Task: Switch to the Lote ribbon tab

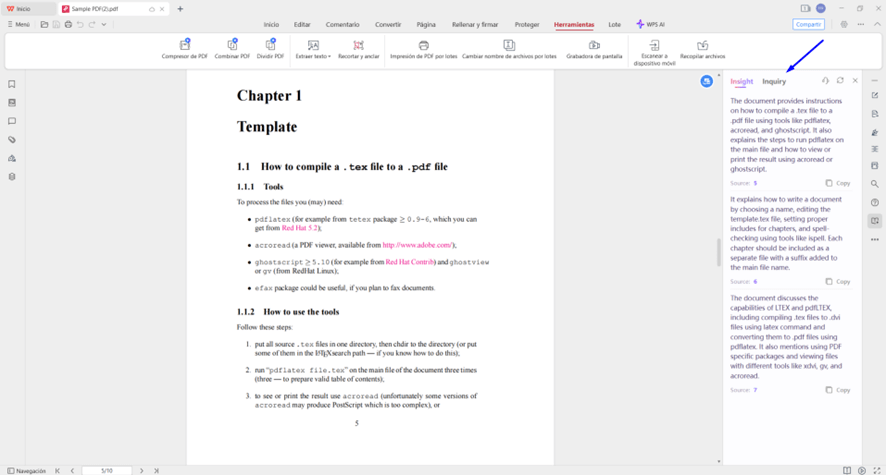Action: [614, 24]
